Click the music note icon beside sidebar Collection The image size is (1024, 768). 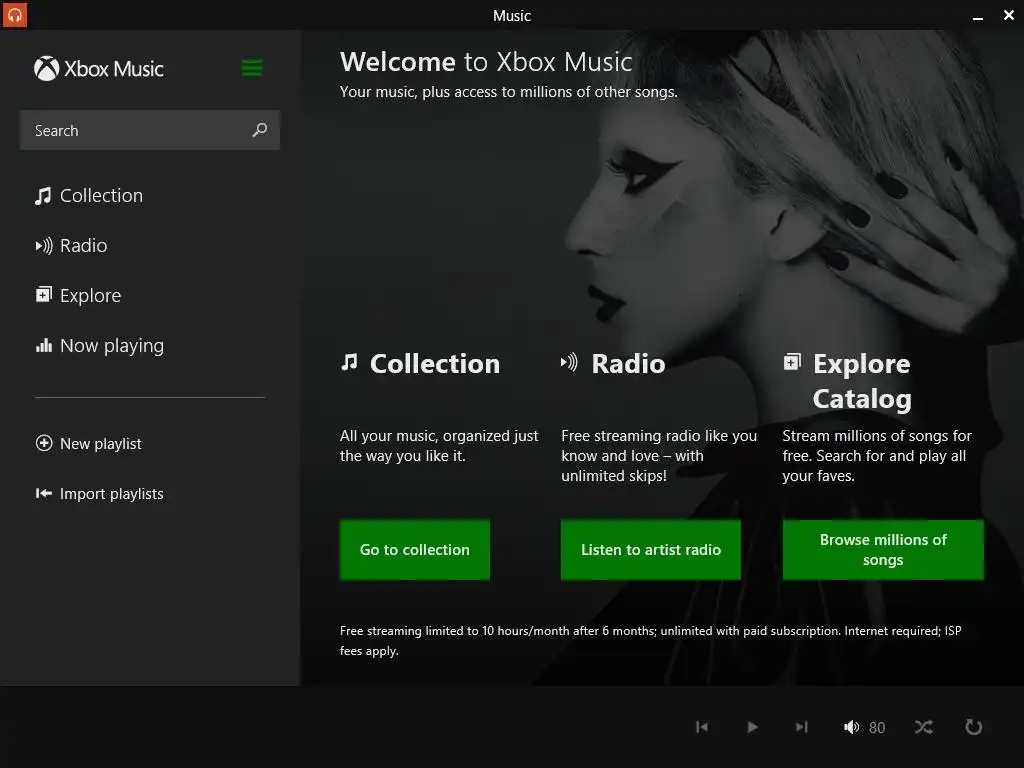(x=43, y=196)
